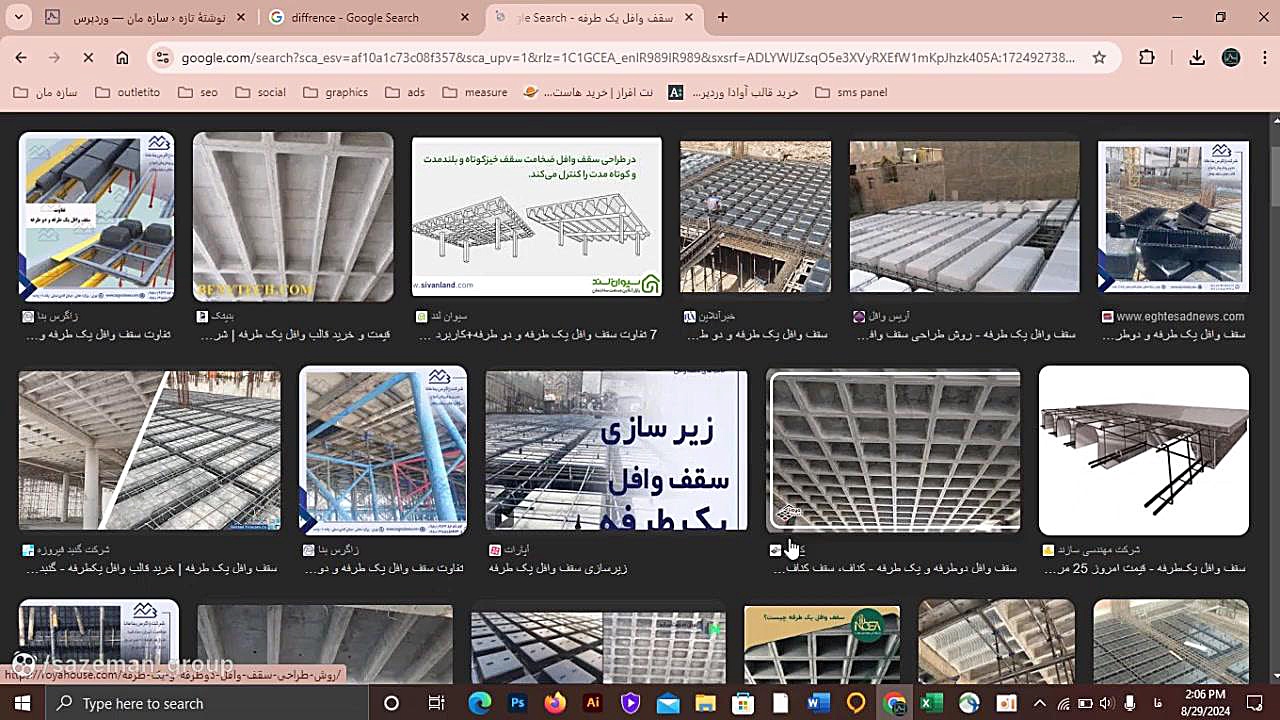This screenshot has width=1280, height=720.
Task: Expand the social bookmarks folder
Action: point(260,92)
